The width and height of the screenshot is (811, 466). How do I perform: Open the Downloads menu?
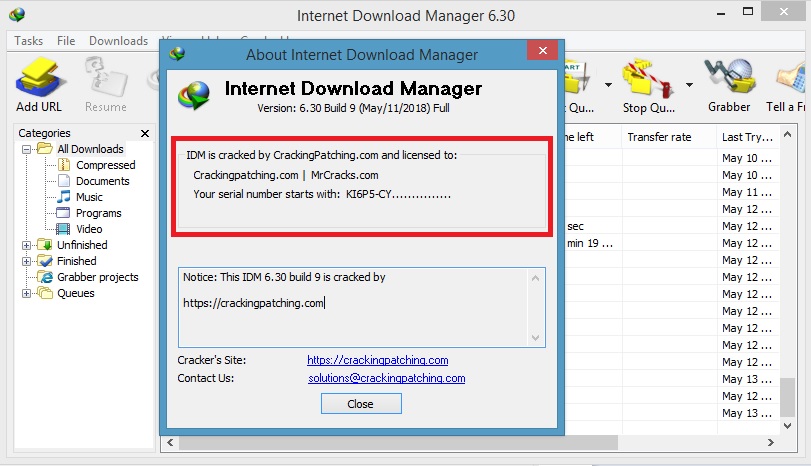point(118,40)
